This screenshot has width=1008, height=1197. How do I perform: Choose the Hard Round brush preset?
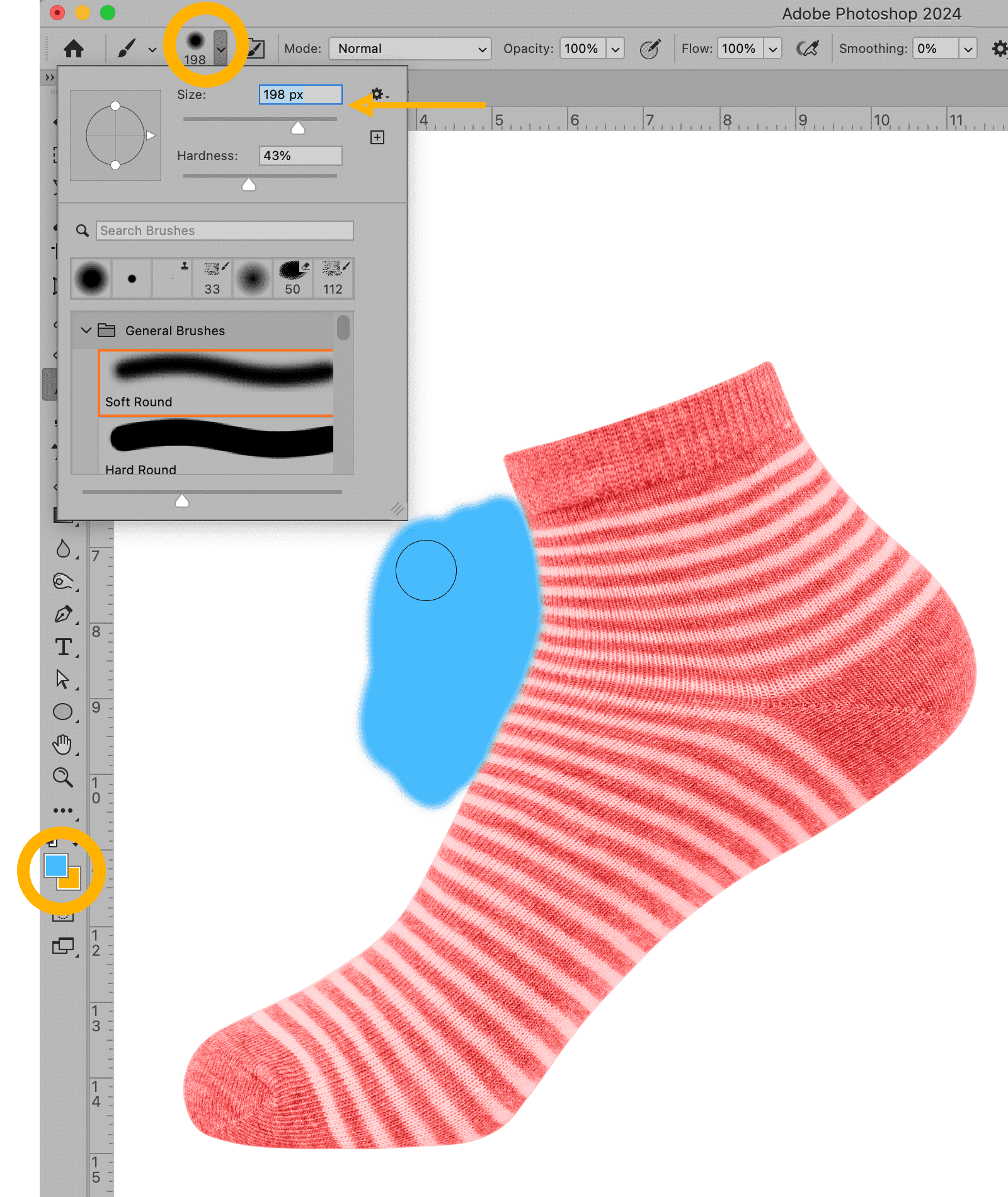216,446
